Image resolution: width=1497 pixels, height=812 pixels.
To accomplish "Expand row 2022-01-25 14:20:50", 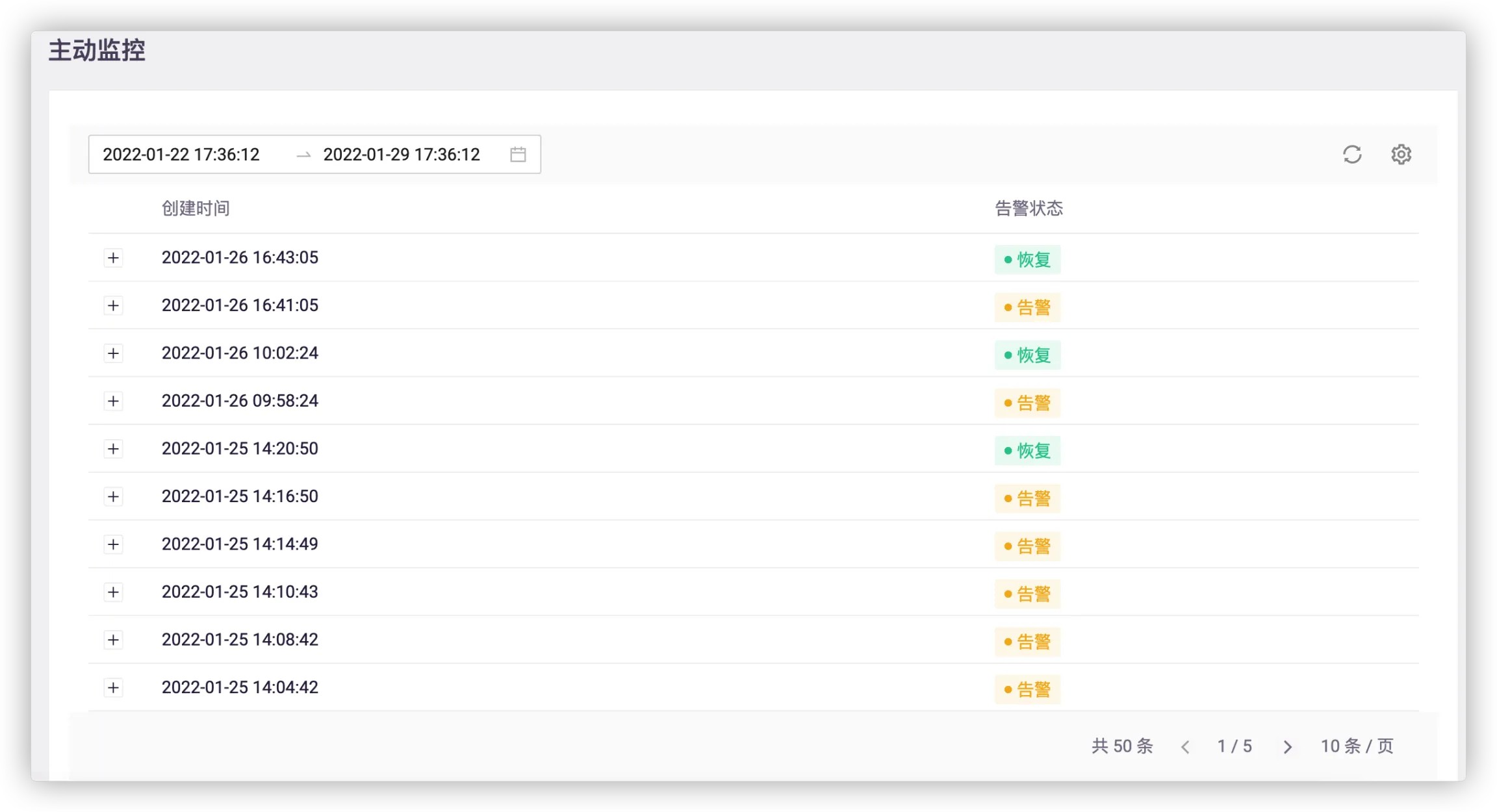I will (x=113, y=449).
